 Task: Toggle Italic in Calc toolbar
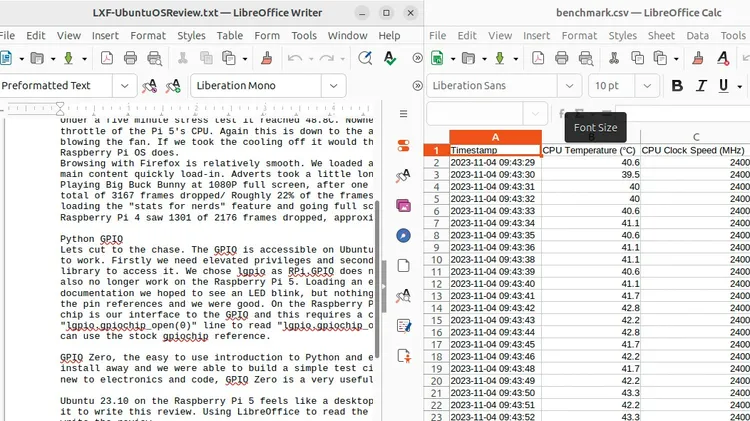pyautogui.click(x=701, y=86)
